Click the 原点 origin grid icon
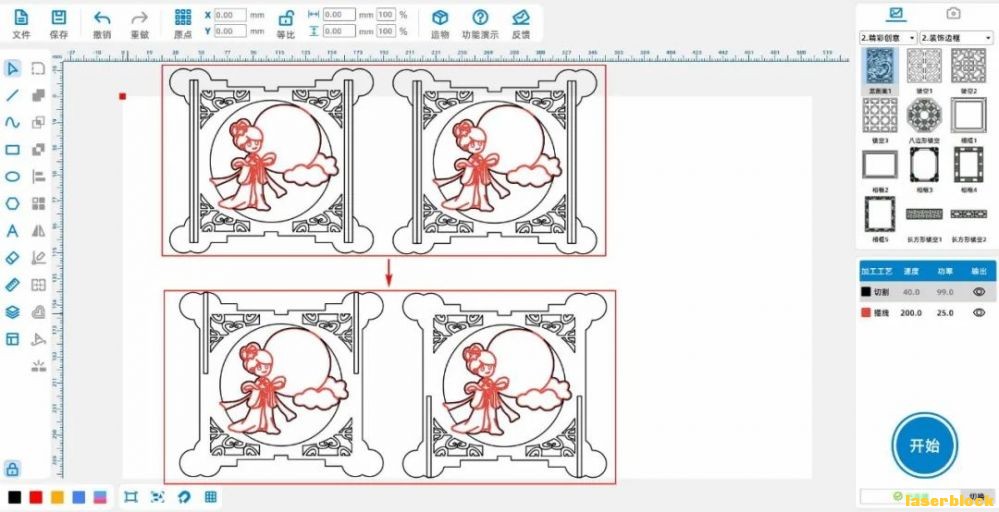 point(183,18)
